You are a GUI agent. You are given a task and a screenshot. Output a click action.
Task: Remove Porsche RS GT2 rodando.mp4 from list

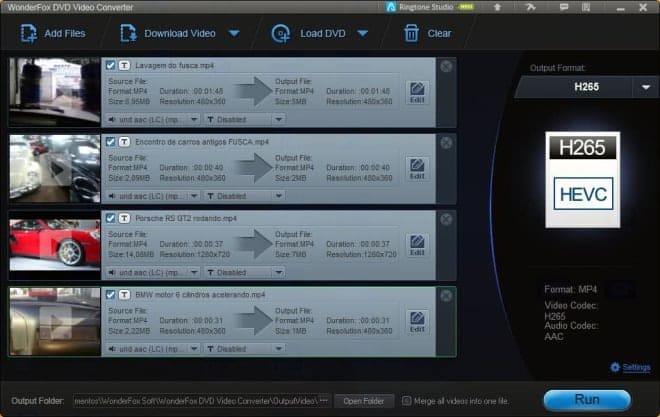446,219
